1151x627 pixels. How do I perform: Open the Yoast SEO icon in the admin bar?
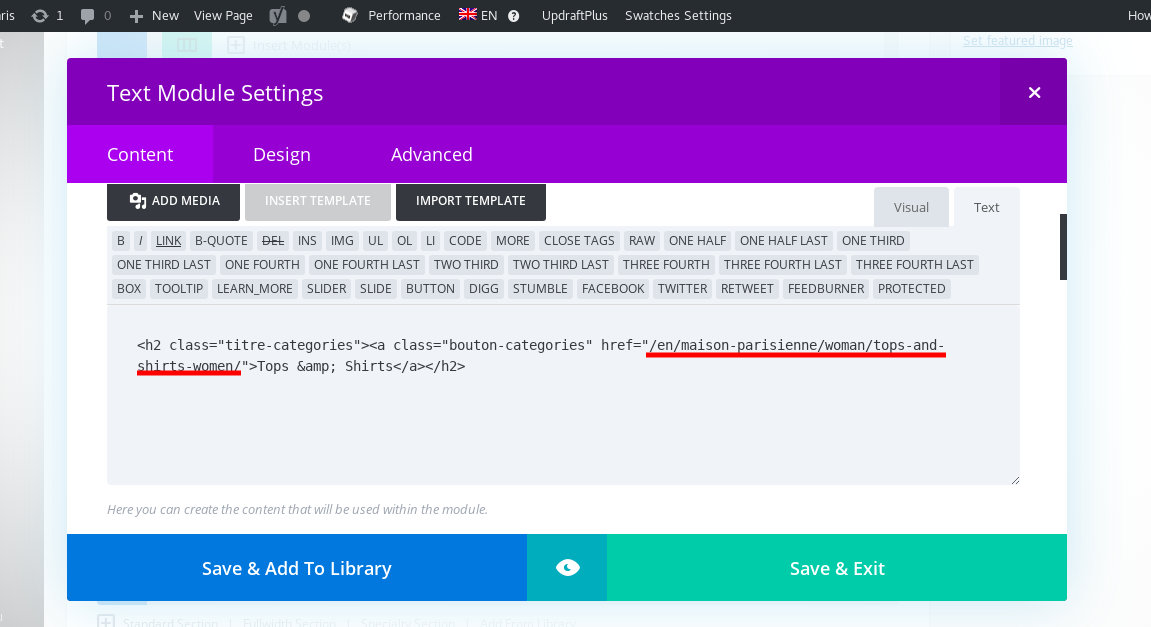tap(278, 15)
